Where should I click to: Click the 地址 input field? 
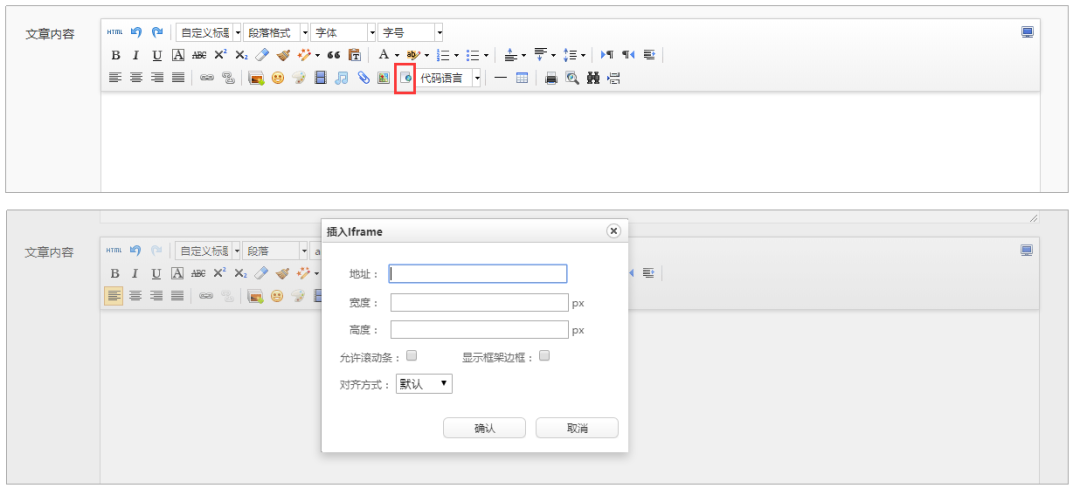tap(478, 274)
